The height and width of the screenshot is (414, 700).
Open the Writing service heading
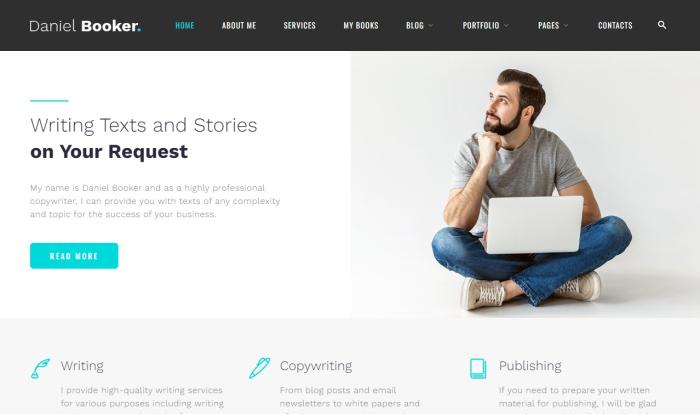click(x=82, y=366)
